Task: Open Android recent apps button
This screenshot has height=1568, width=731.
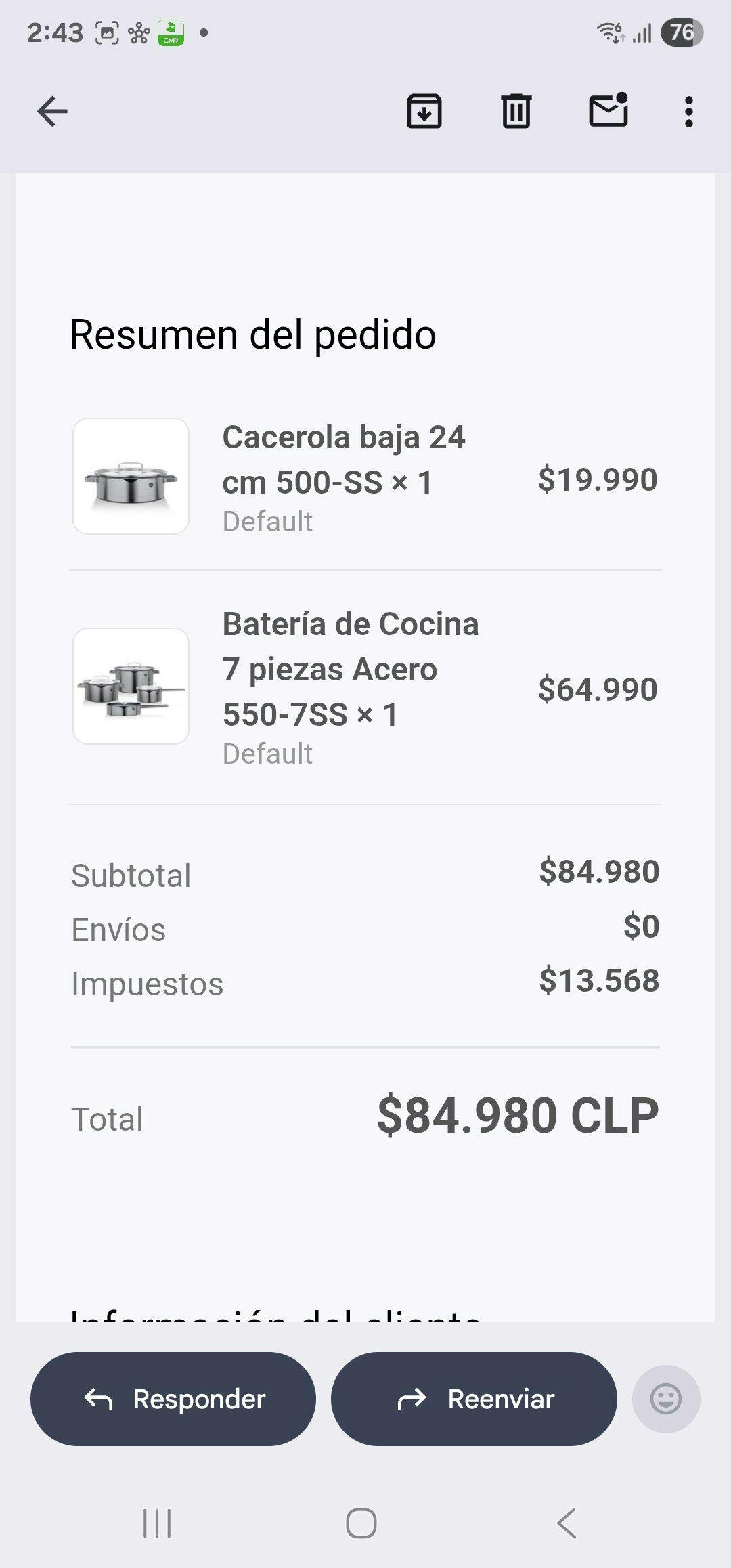Action: pyautogui.click(x=157, y=1523)
